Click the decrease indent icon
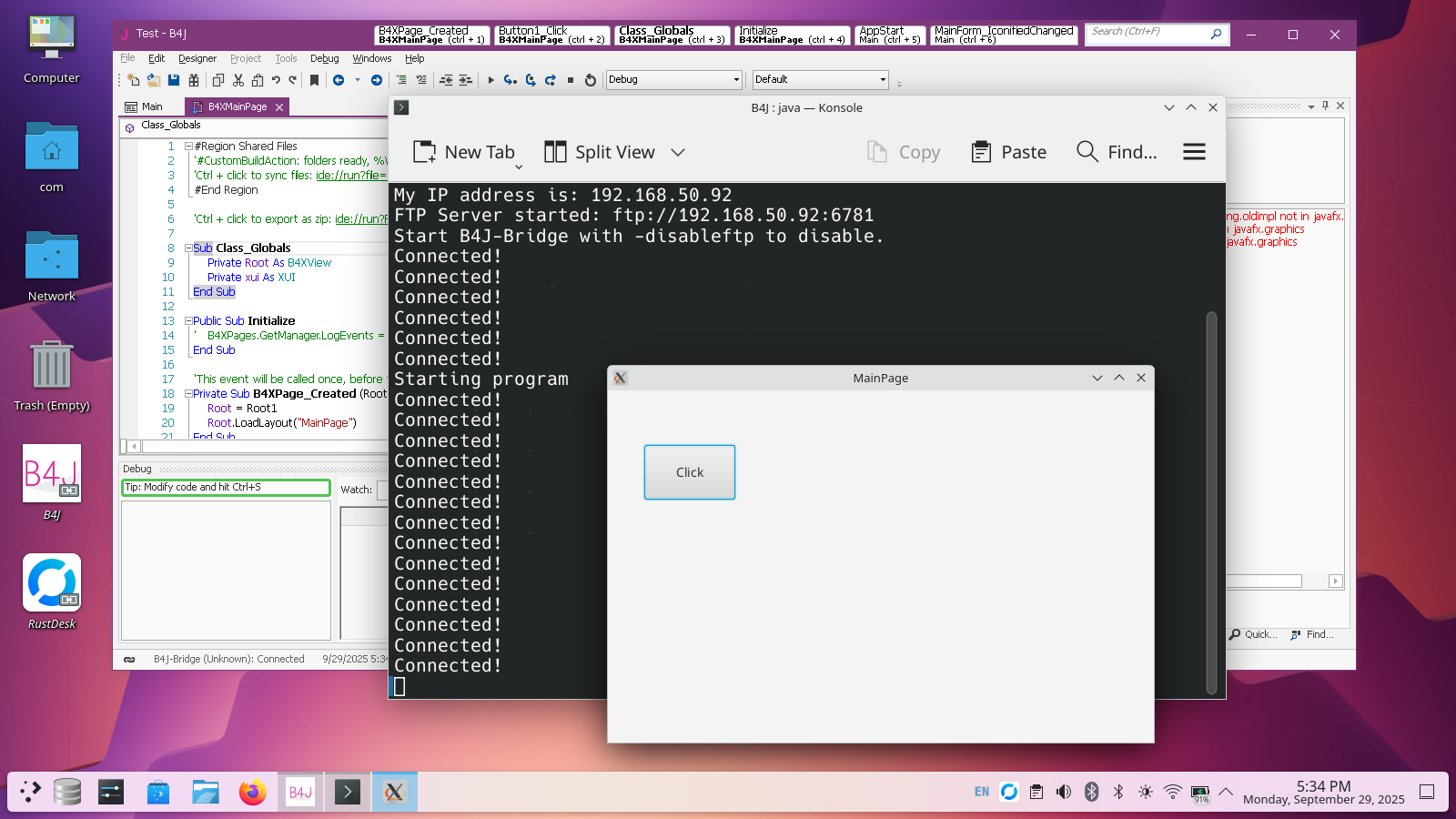The height and width of the screenshot is (819, 1456). pos(446,80)
